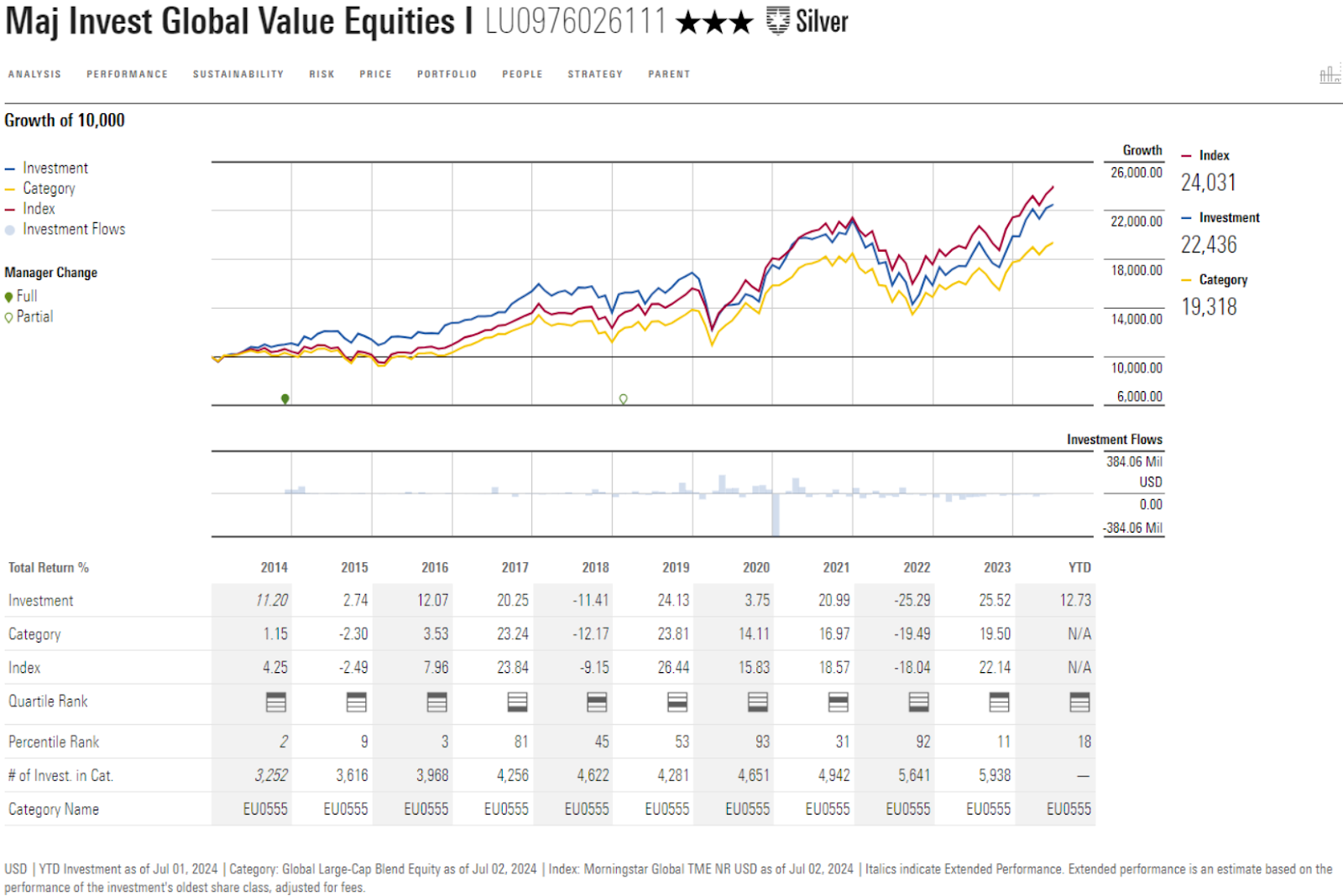This screenshot has height=896, width=1343.
Task: Click the Partial manager change marker on chart
Action: (x=623, y=399)
